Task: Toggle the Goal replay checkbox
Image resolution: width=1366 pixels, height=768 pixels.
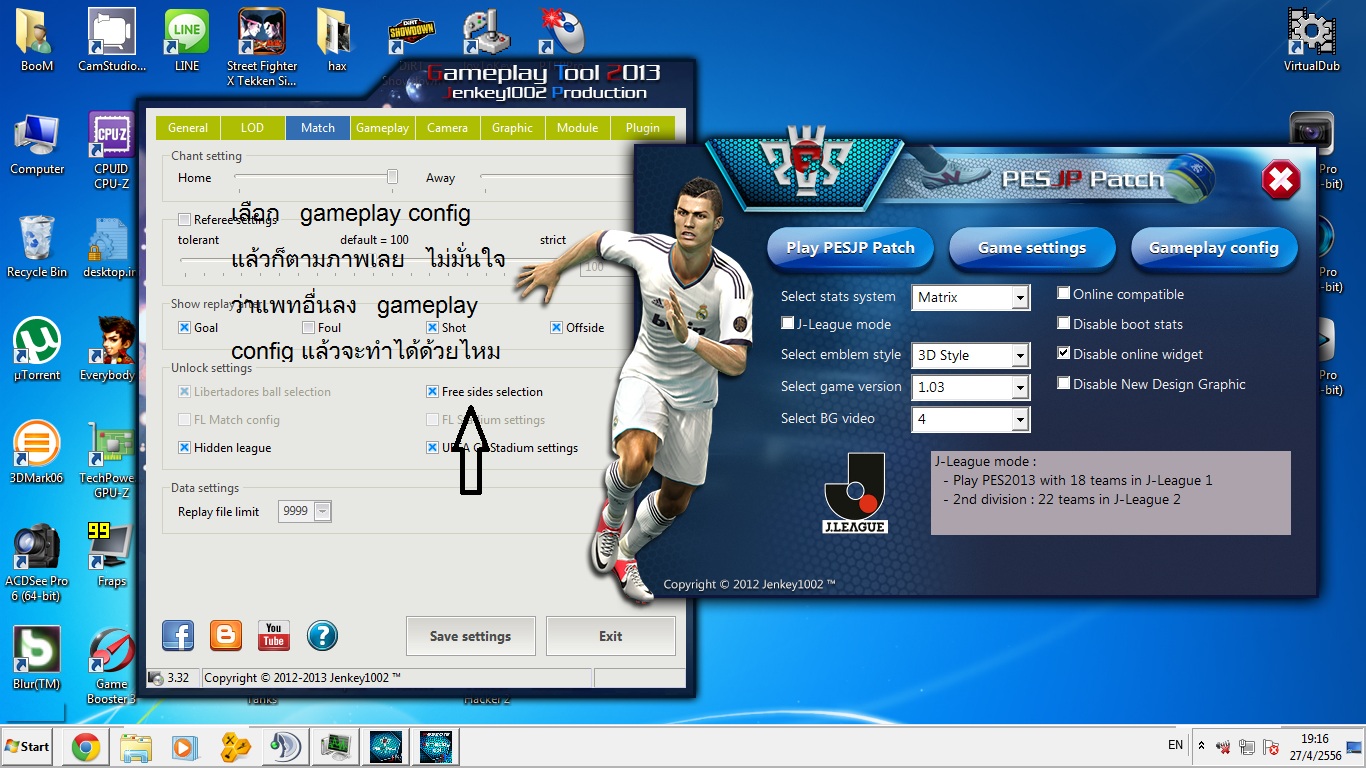Action: pyautogui.click(x=184, y=328)
